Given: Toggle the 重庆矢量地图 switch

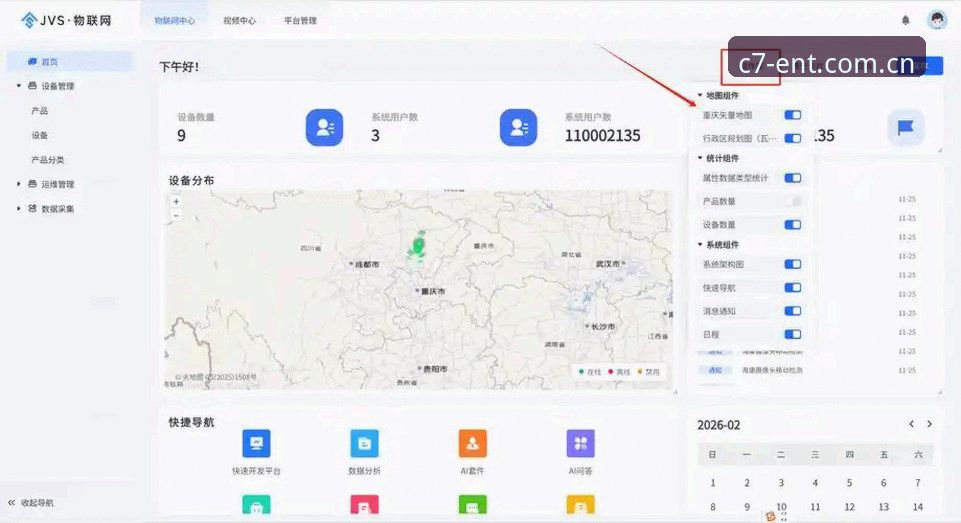Looking at the screenshot, I should 792,115.
